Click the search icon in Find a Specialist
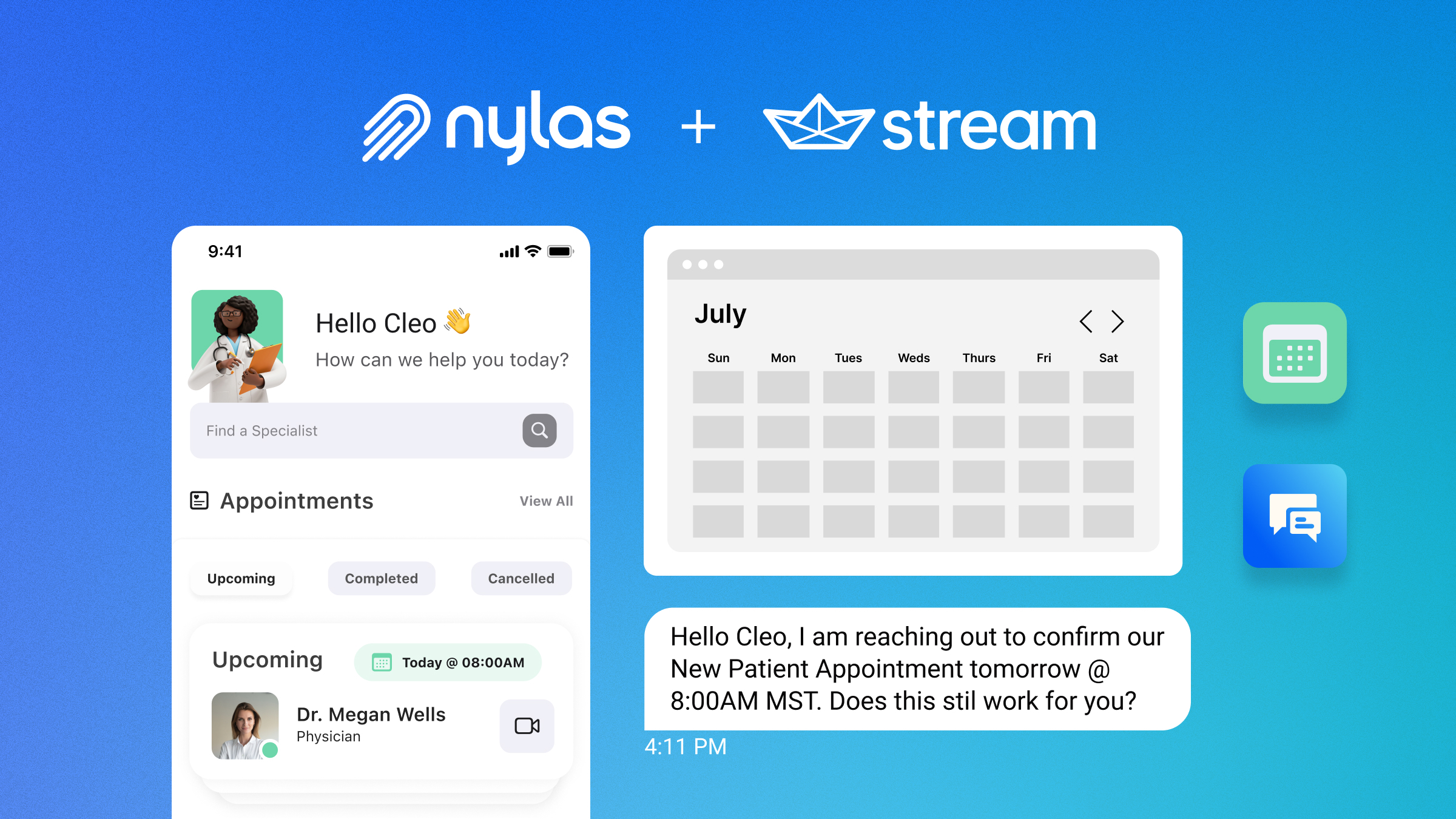Viewport: 1456px width, 819px height. point(539,431)
